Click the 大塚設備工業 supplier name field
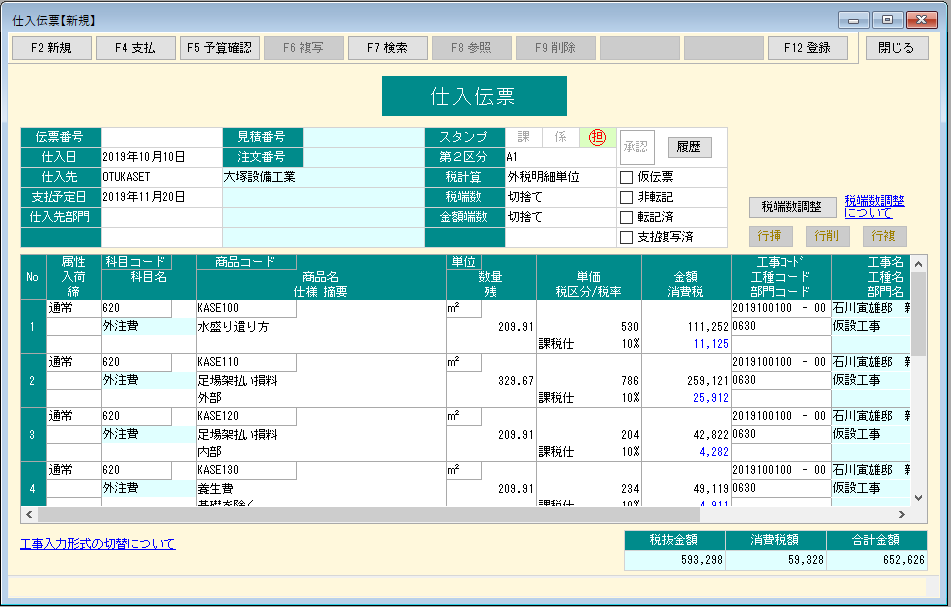951x607 pixels. click(x=323, y=177)
